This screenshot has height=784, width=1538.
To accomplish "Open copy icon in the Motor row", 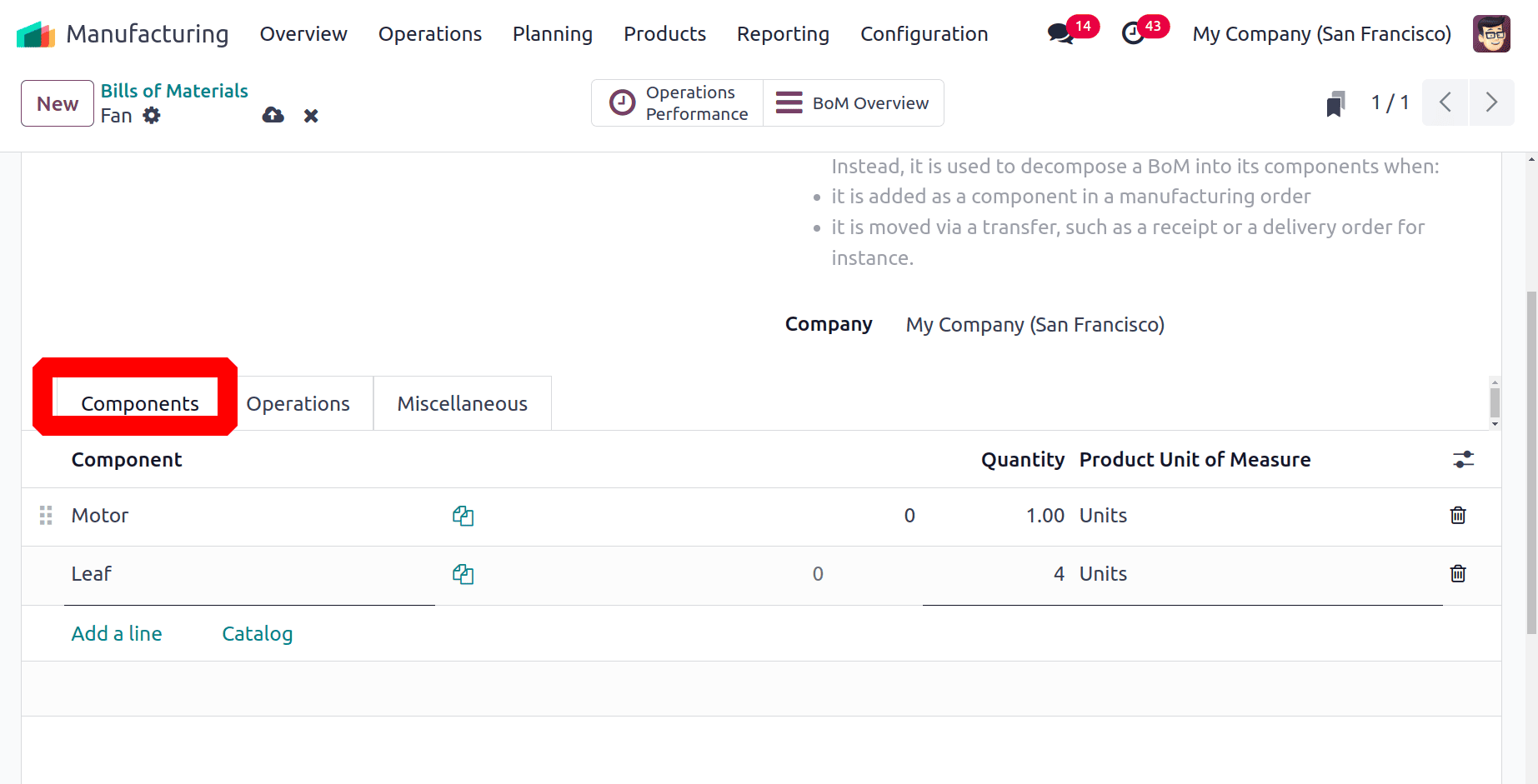I will (463, 516).
